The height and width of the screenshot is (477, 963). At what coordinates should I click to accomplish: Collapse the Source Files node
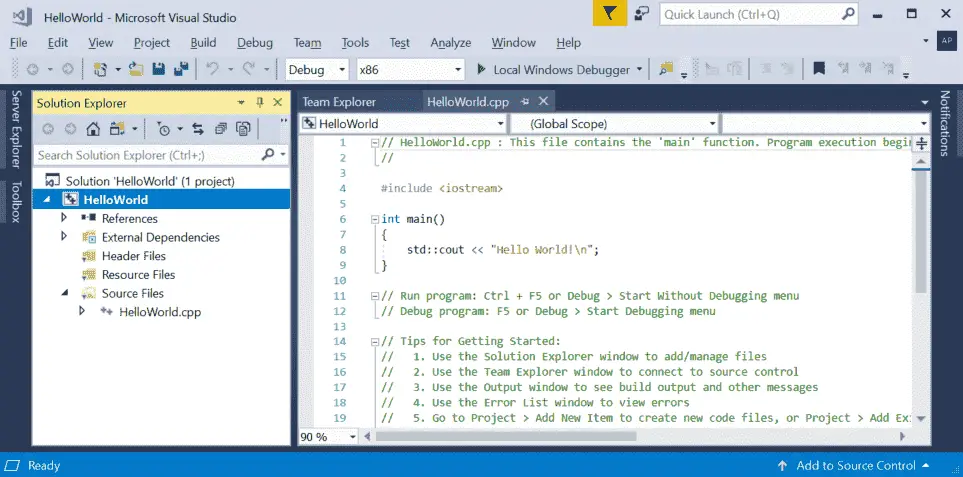point(64,293)
